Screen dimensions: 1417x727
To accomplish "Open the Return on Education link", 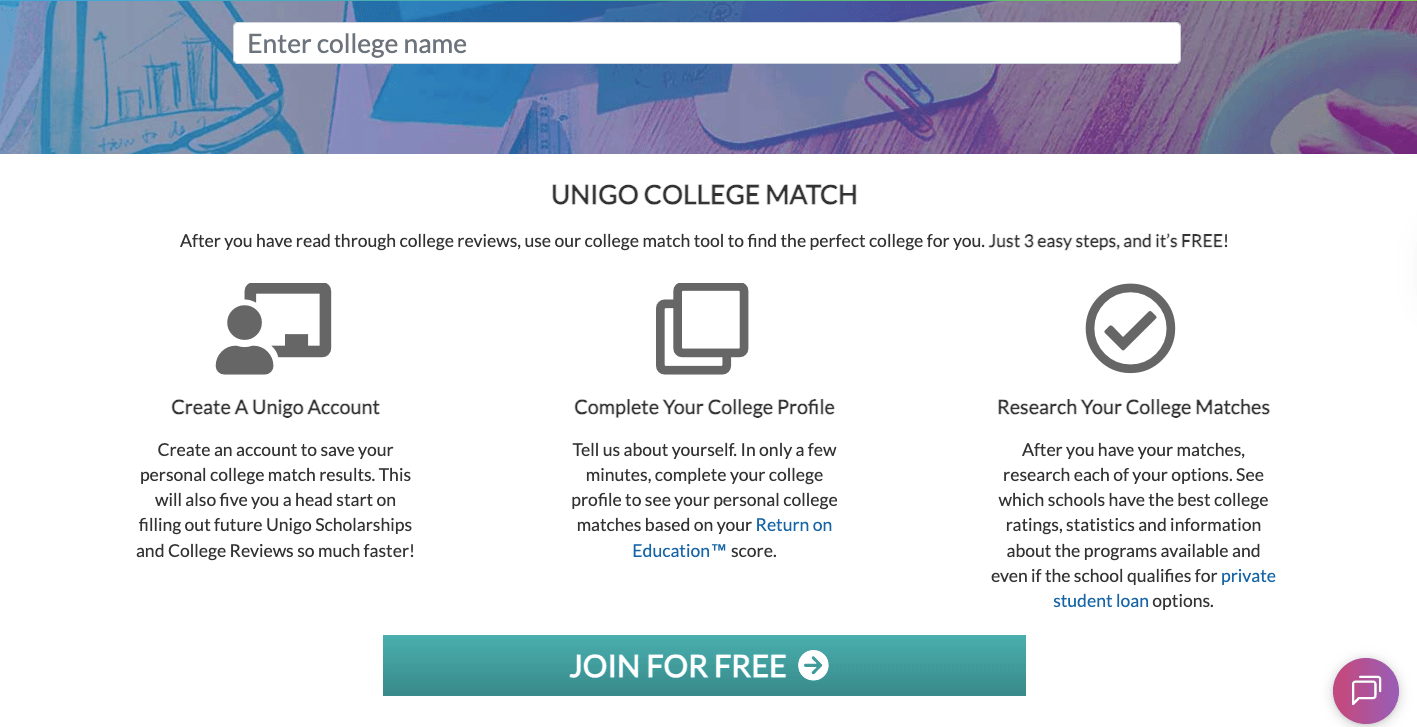I will [x=793, y=525].
